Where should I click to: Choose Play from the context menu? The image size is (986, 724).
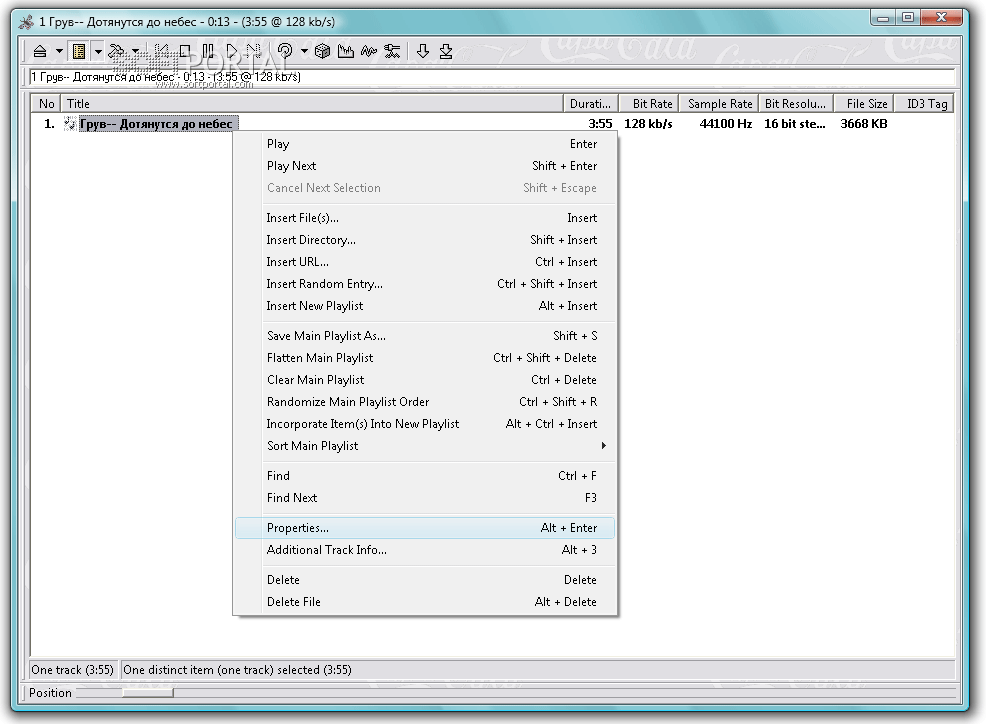point(425,144)
